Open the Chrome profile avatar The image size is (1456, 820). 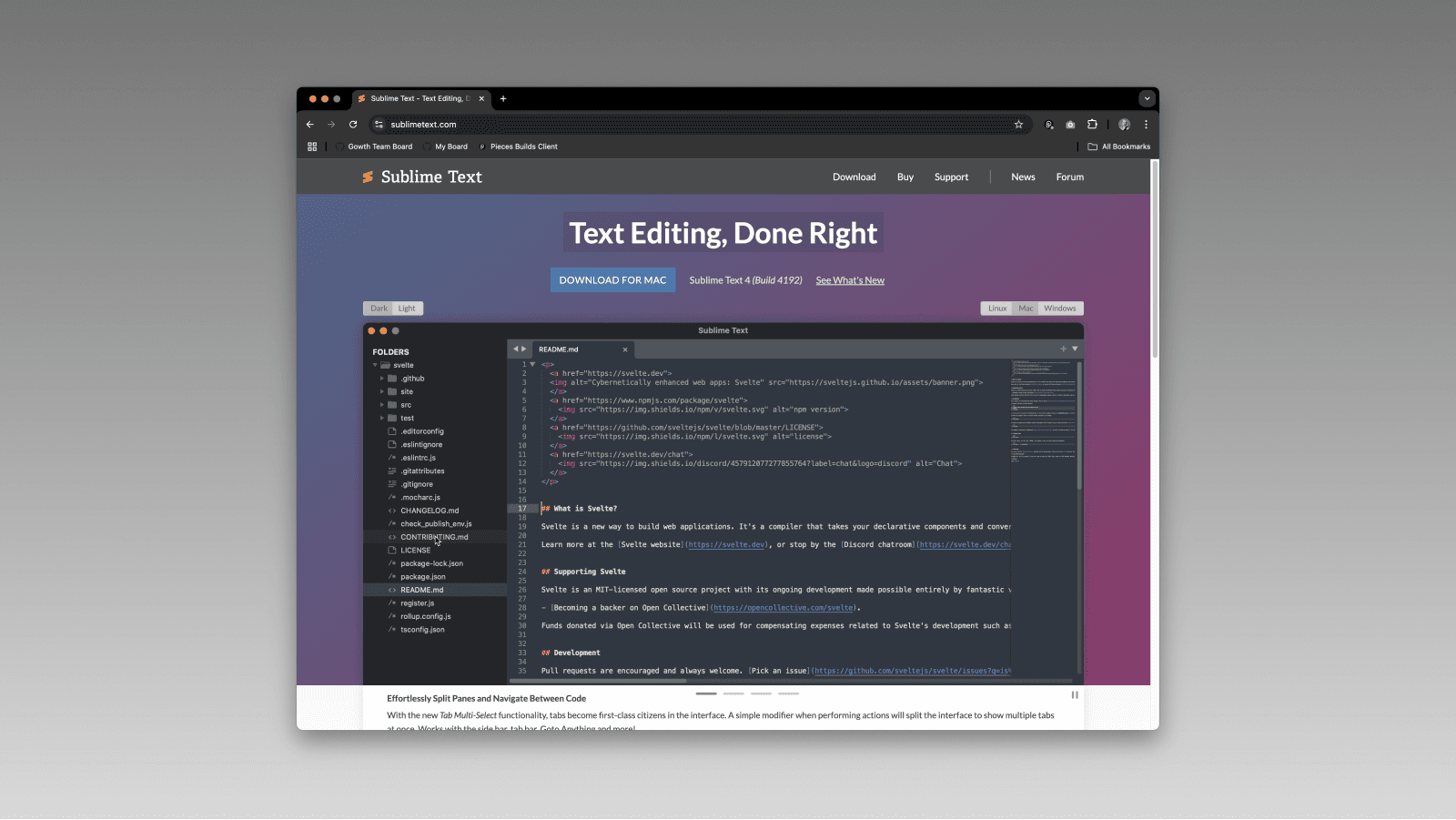1124,125
